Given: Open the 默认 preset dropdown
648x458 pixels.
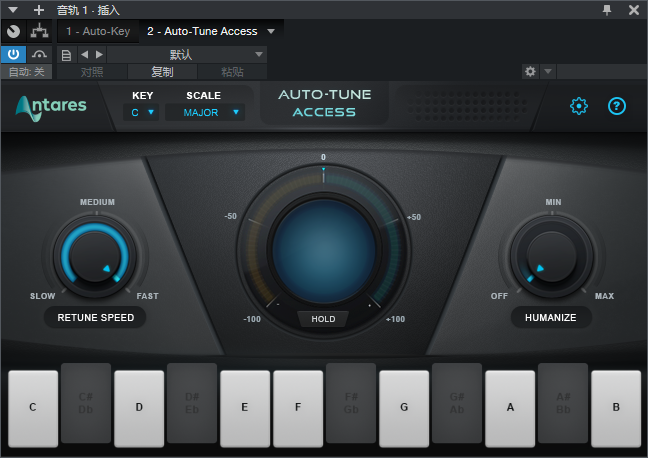Looking at the screenshot, I should (187, 55).
